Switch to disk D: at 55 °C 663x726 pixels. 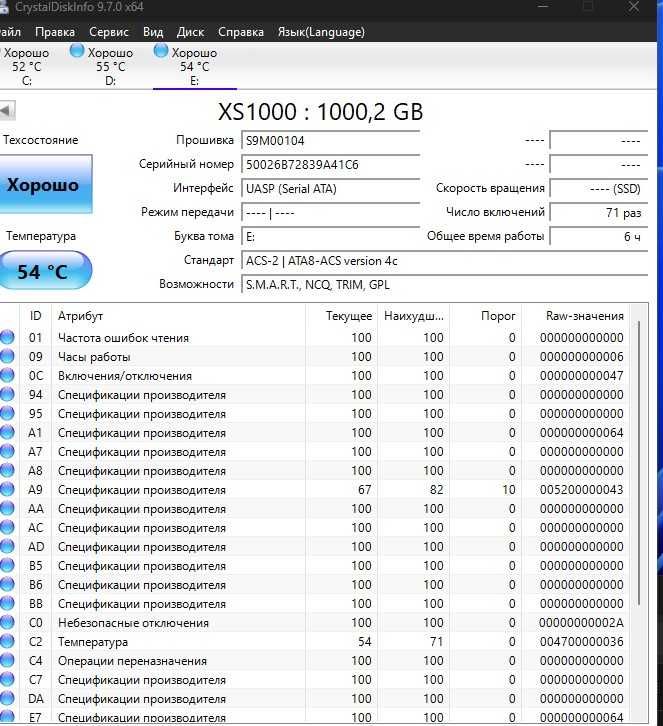click(110, 66)
